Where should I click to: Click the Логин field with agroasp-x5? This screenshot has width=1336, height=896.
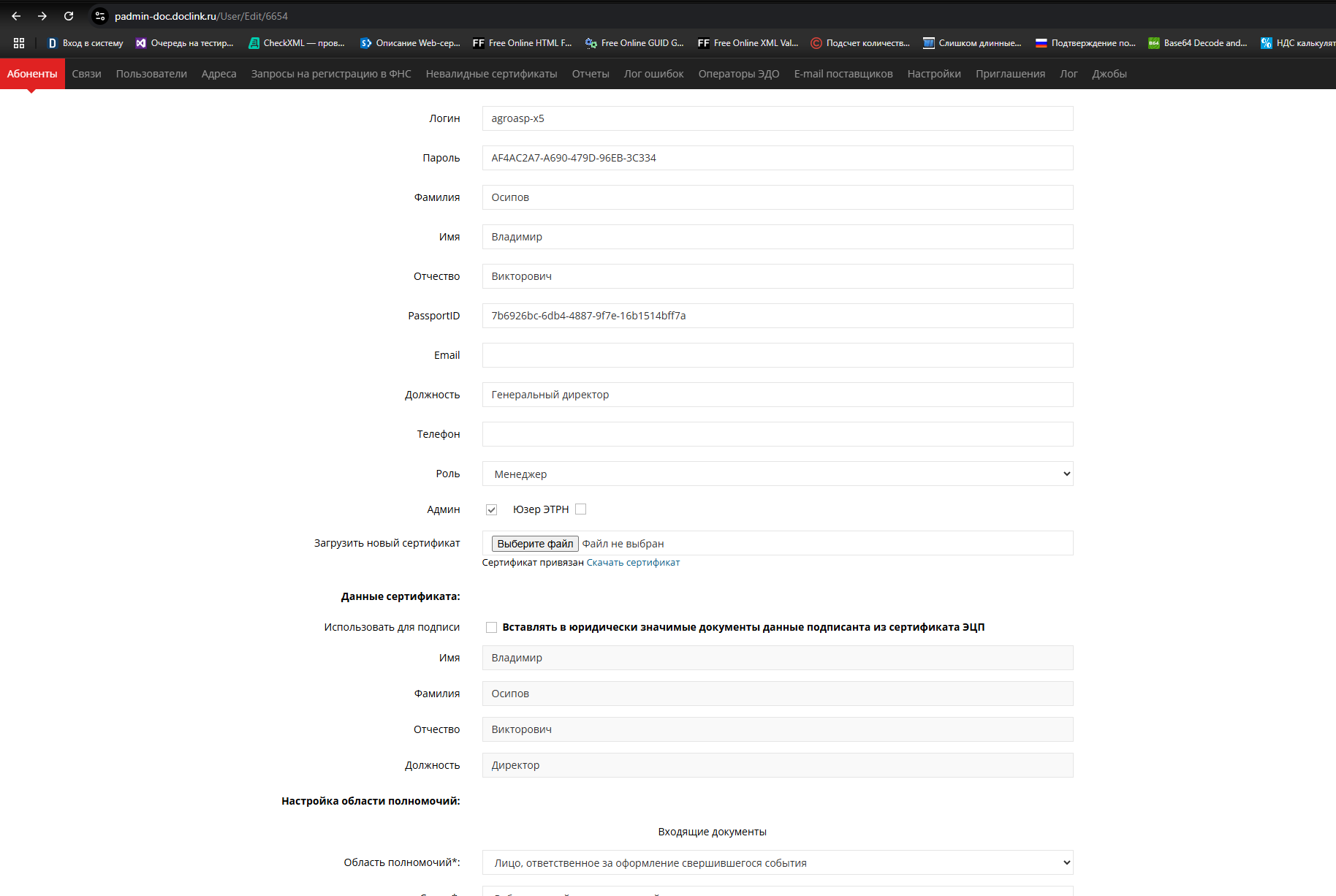point(778,118)
